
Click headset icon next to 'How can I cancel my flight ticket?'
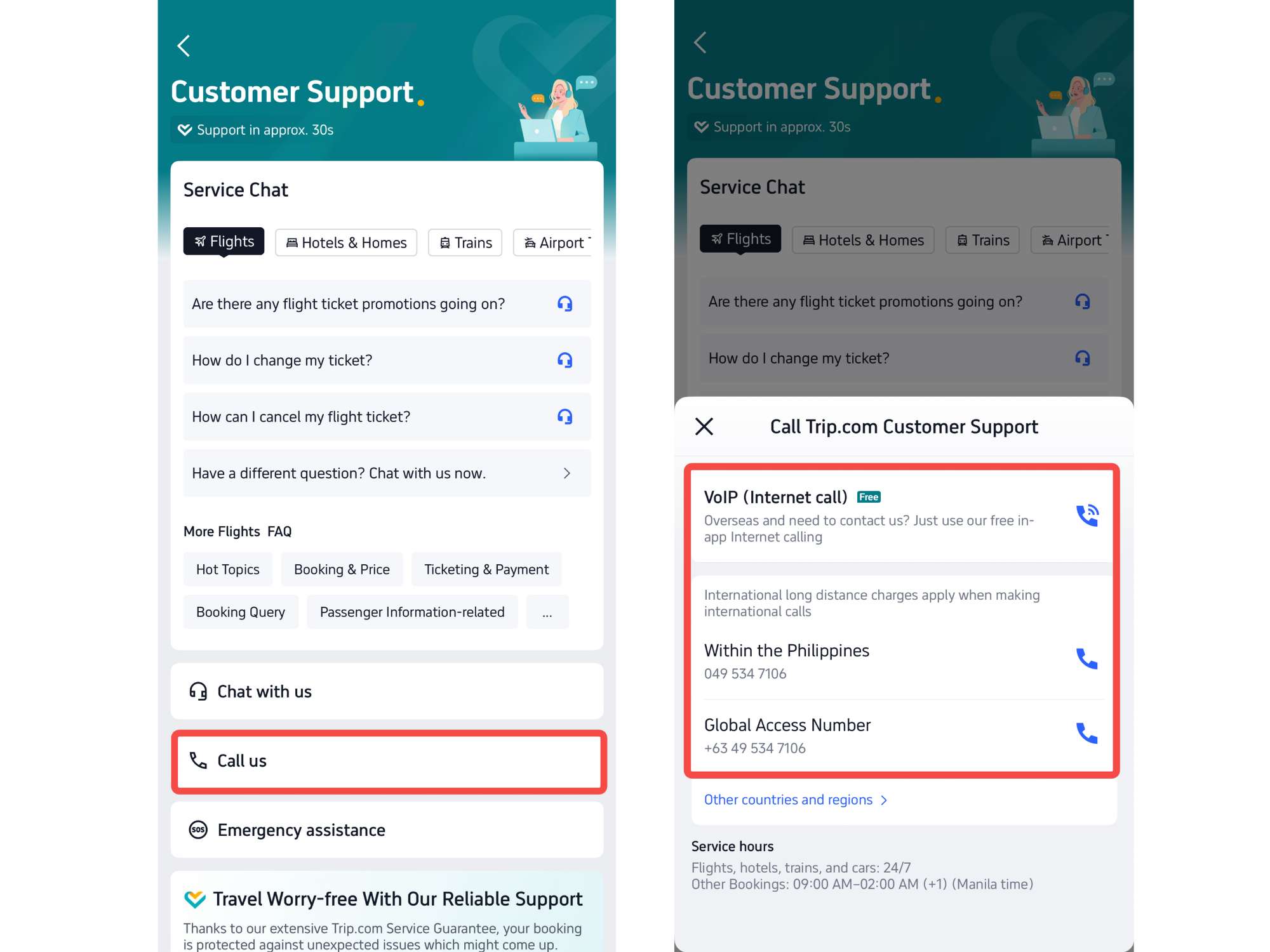(x=565, y=417)
